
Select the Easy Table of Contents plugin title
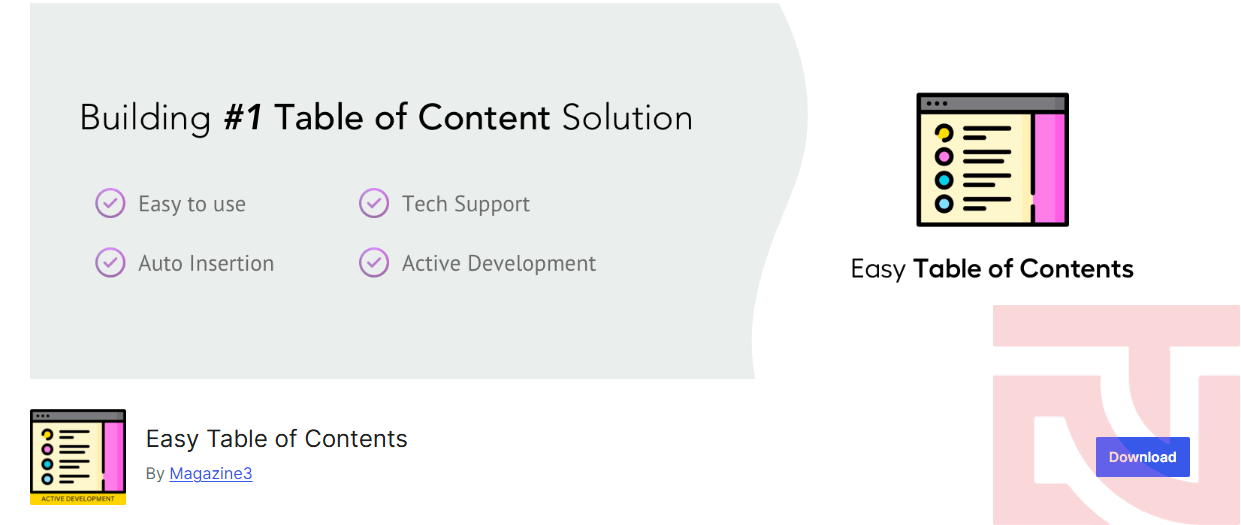point(277,439)
